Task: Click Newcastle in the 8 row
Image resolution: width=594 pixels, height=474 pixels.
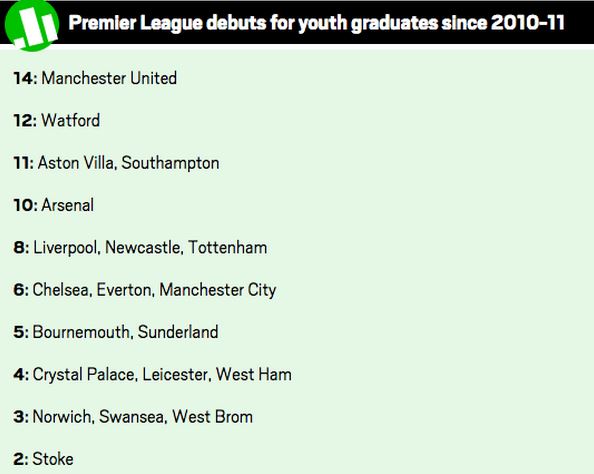Action: coord(144,247)
